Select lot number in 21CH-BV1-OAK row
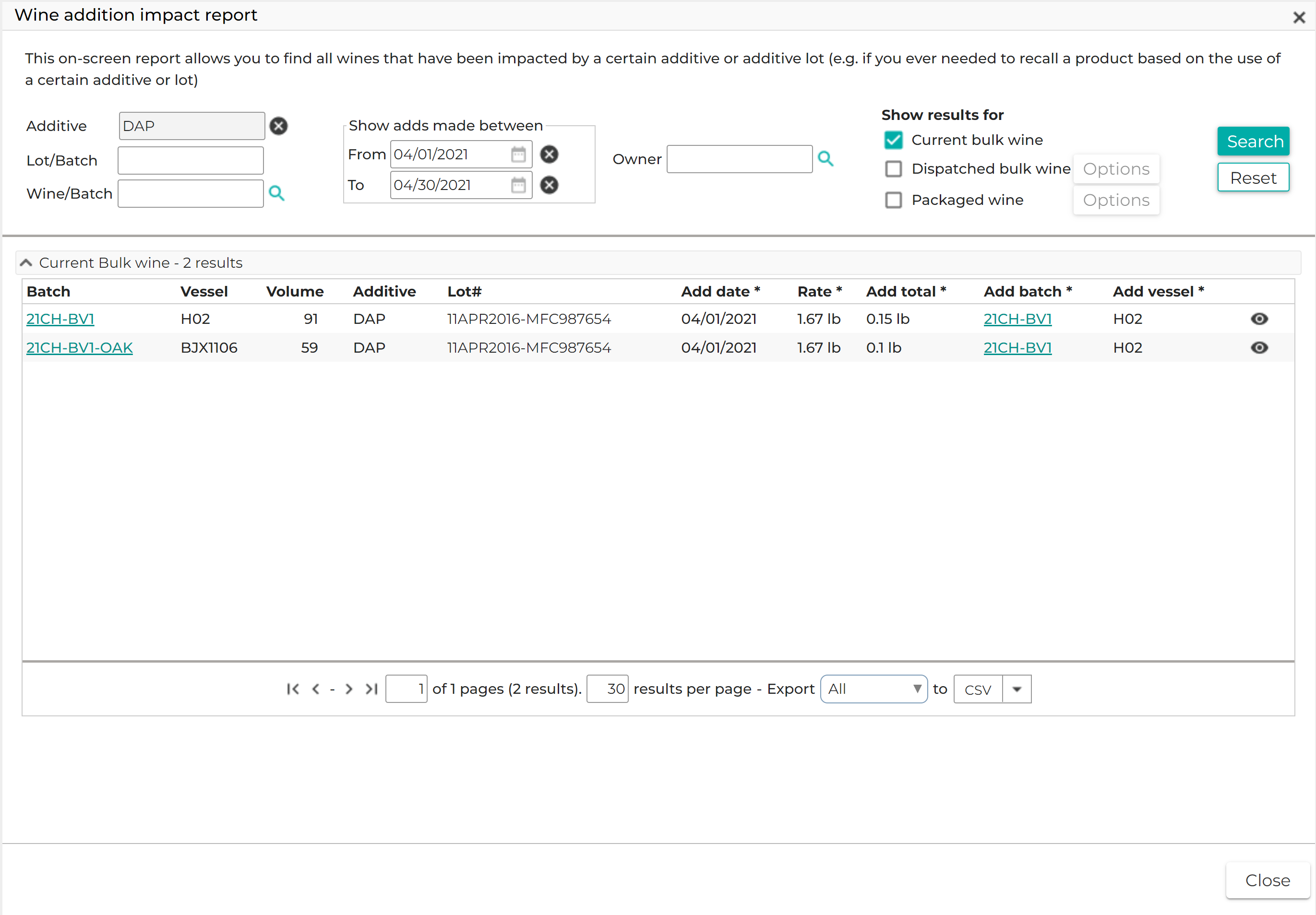The width and height of the screenshot is (1316, 915). tap(528, 348)
